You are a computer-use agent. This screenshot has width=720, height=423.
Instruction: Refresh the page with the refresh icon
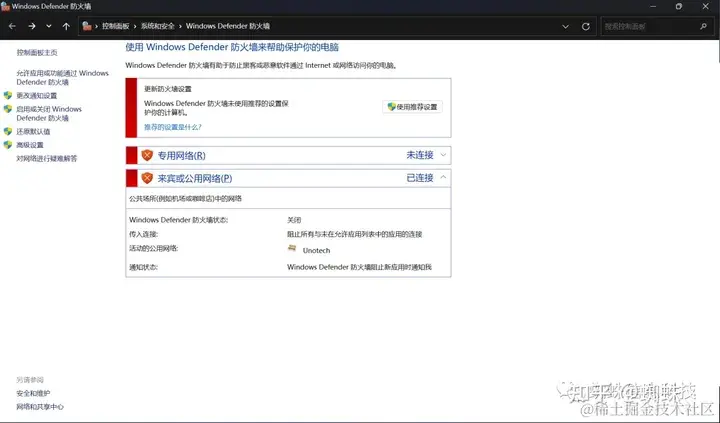click(585, 27)
